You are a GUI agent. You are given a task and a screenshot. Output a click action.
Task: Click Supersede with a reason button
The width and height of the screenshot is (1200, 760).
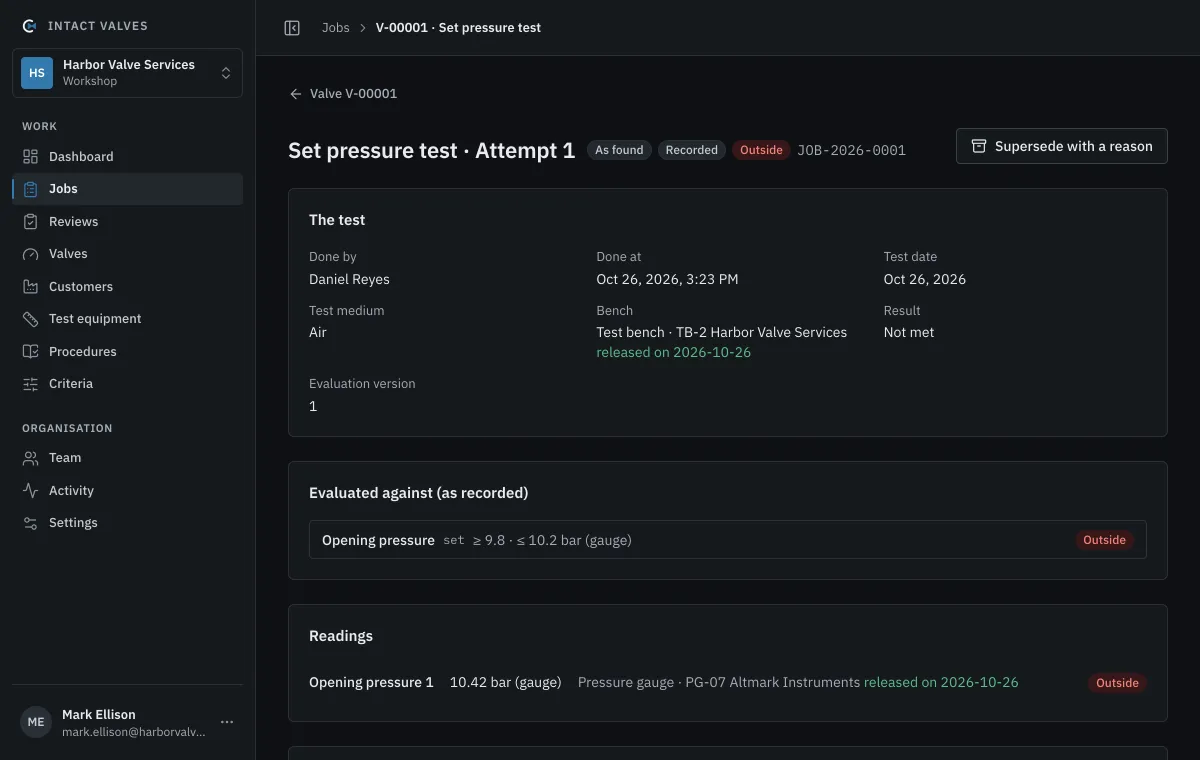[1062, 146]
